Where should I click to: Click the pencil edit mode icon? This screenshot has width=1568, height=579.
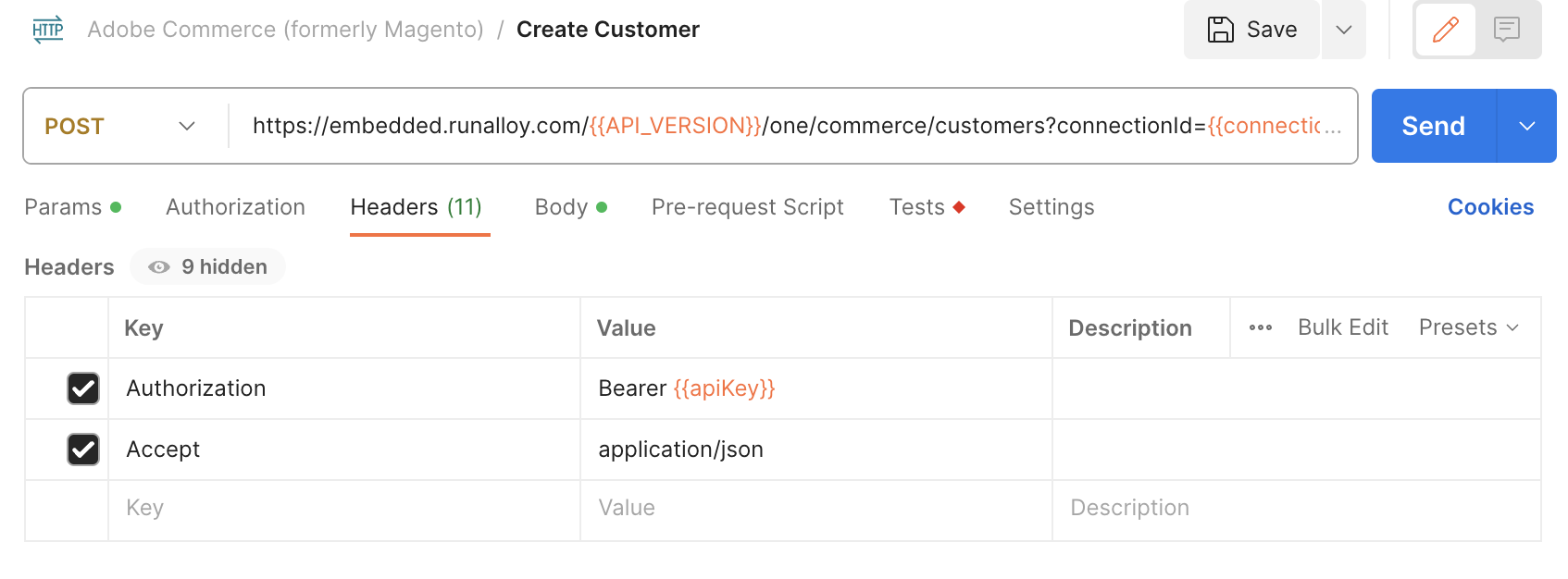pos(1445,30)
